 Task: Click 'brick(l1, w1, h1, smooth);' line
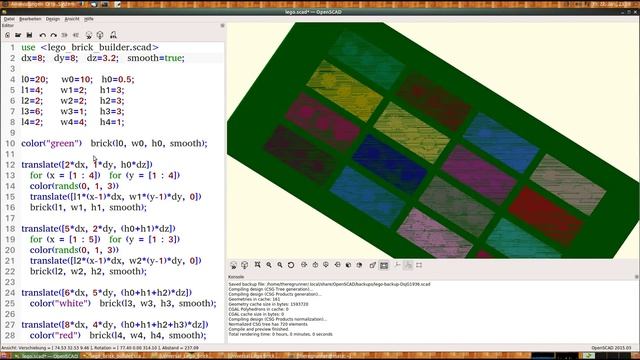(88, 207)
